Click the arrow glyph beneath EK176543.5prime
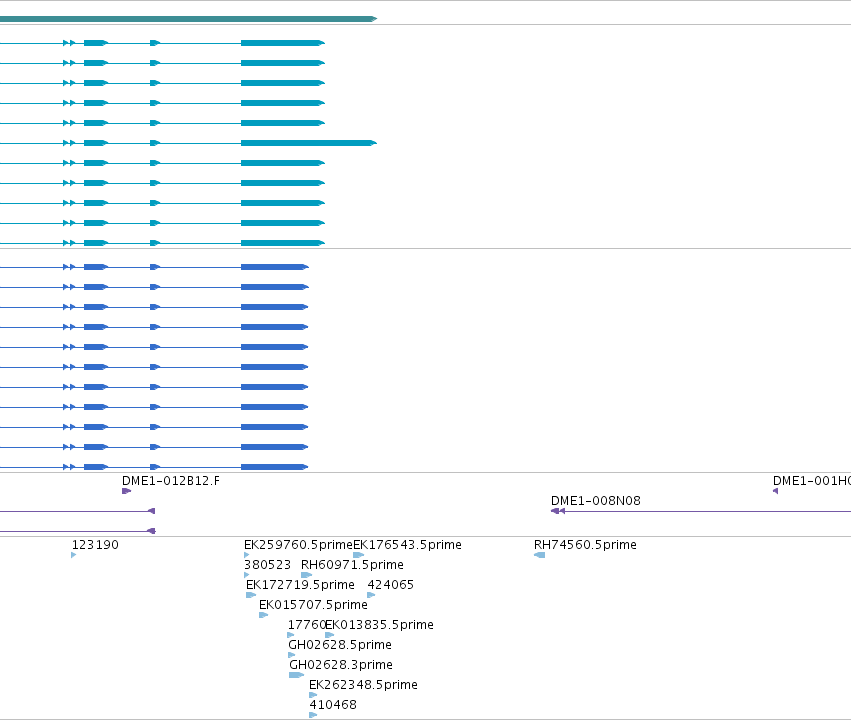This screenshot has width=851, height=720. (x=358, y=555)
